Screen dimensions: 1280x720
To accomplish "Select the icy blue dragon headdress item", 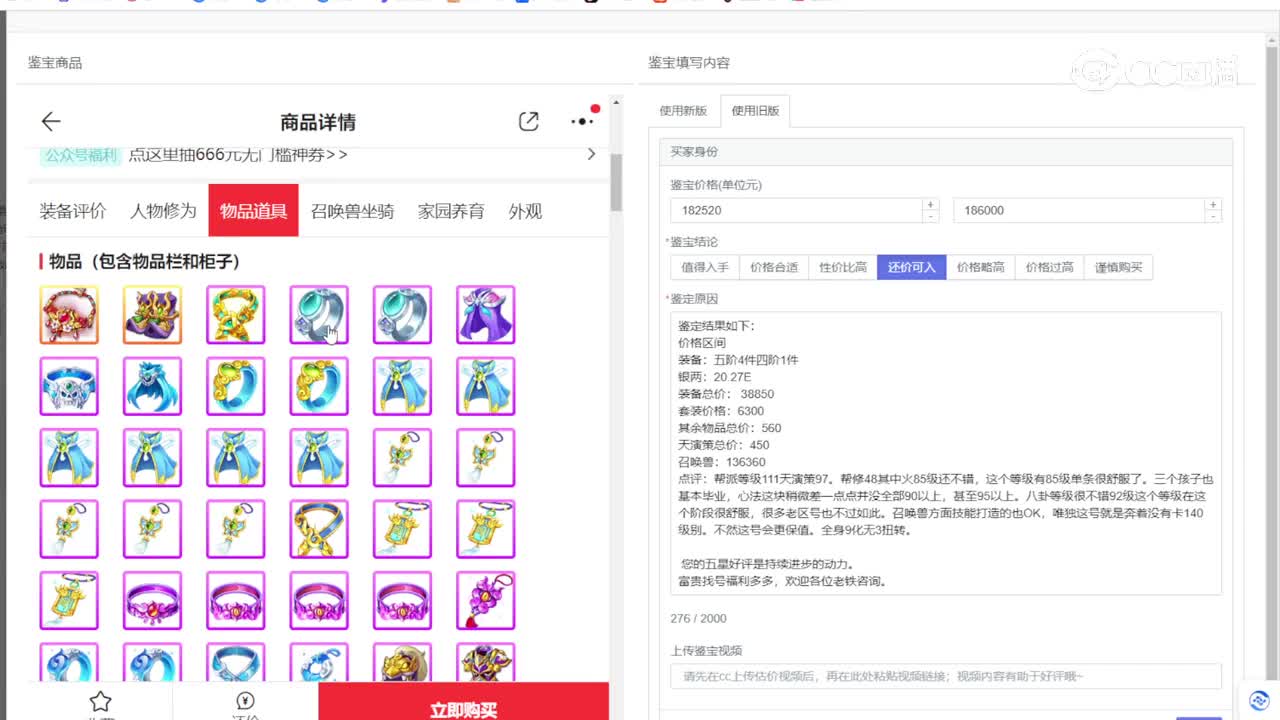I will pyautogui.click(x=152, y=386).
